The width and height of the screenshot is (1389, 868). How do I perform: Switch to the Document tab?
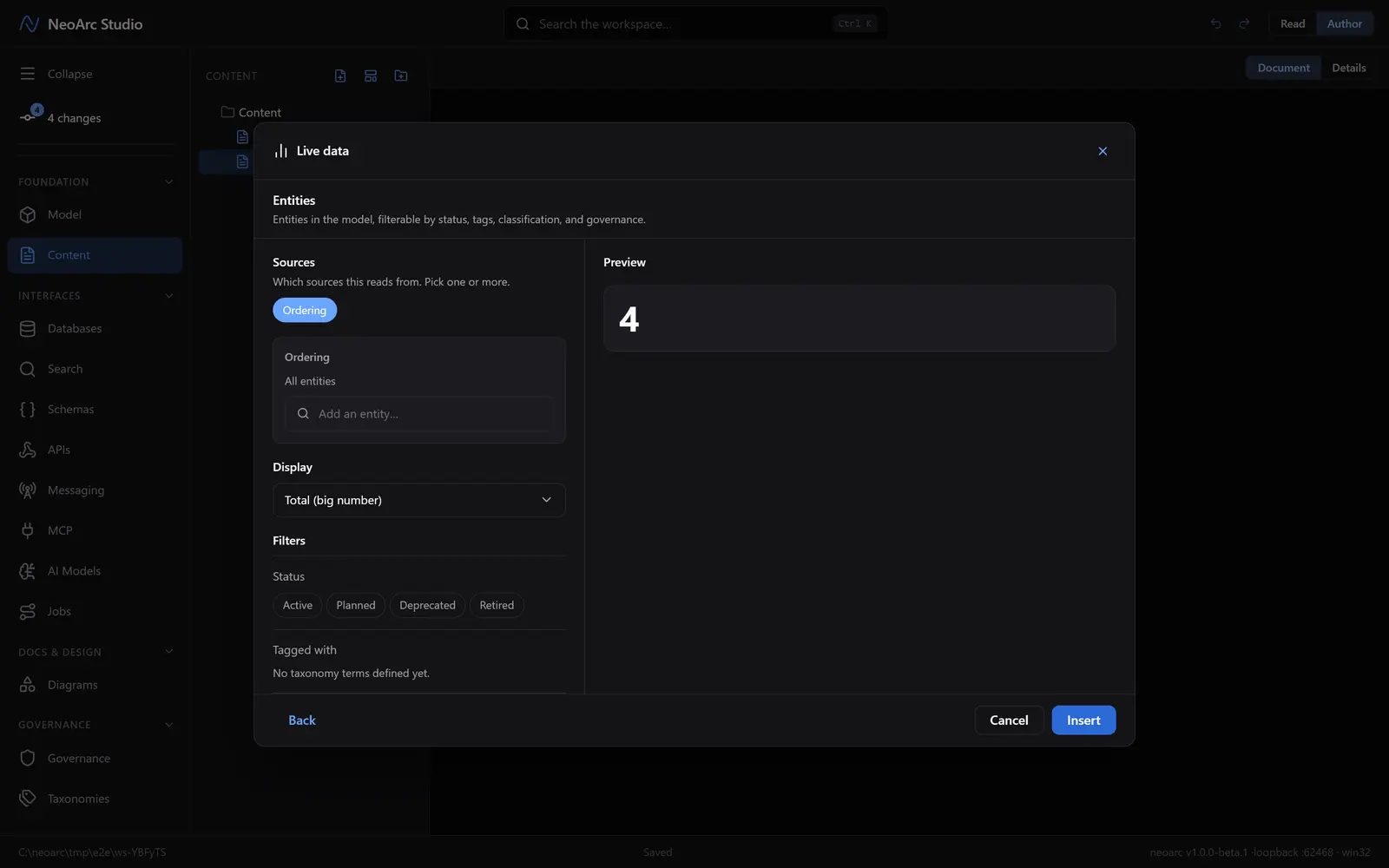coord(1283,68)
